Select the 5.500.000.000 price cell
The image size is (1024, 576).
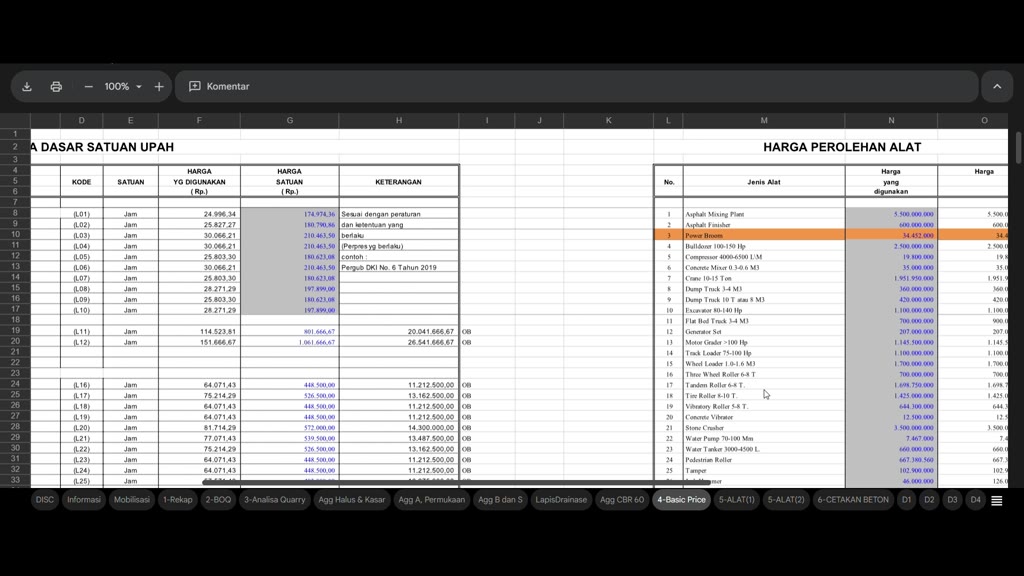(x=891, y=214)
